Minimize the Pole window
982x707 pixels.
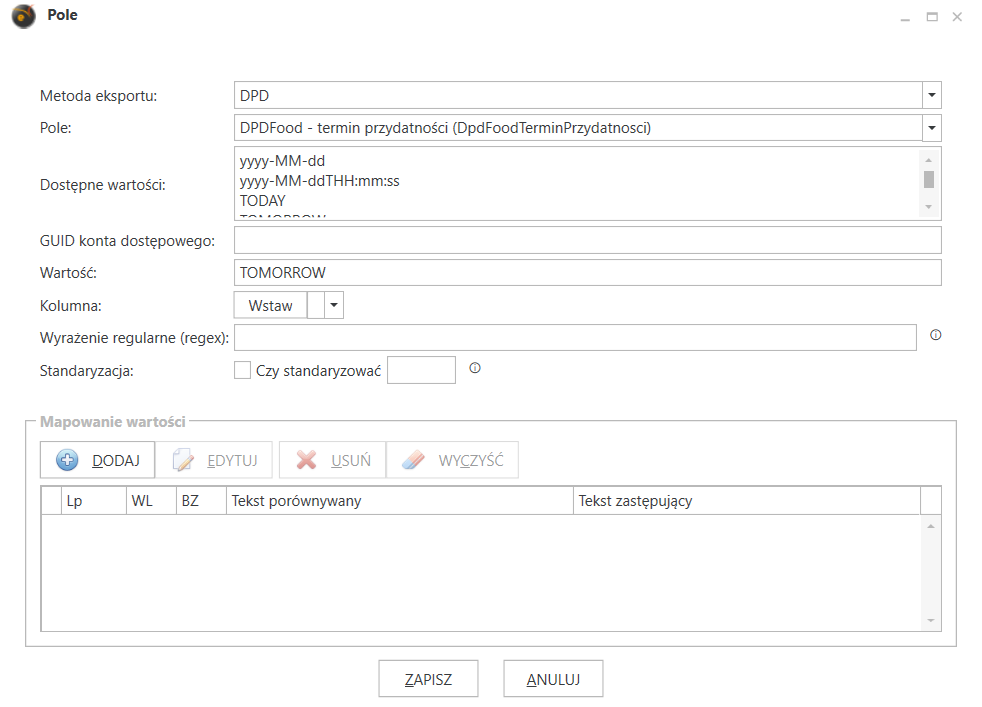[905, 18]
